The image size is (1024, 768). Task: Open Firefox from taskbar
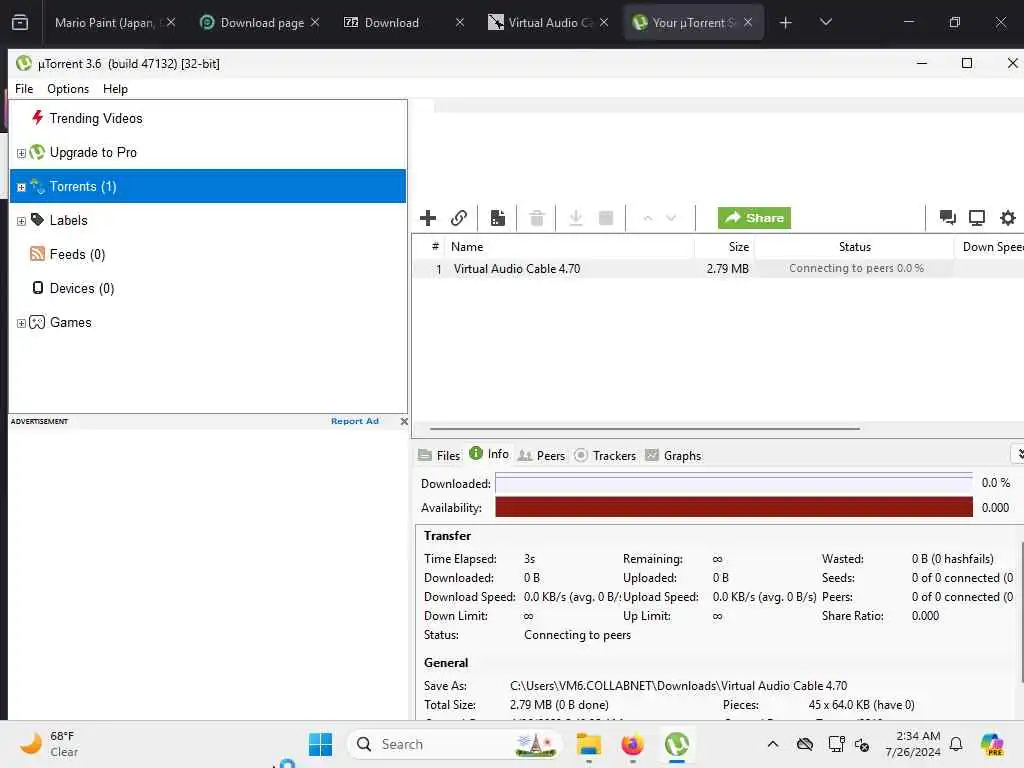click(632, 744)
